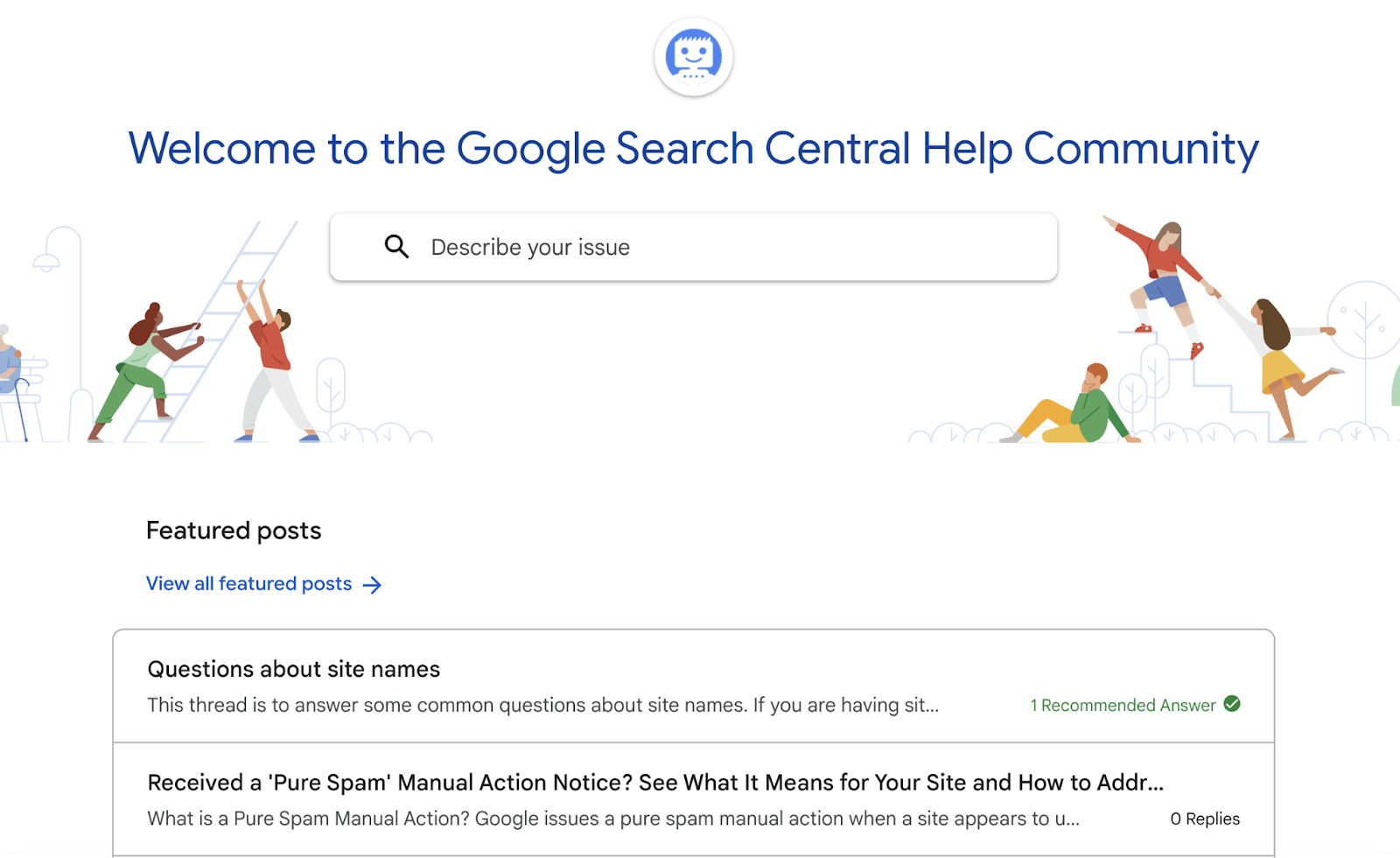Click the '0 Replies' counter
1400x858 pixels.
(x=1205, y=819)
